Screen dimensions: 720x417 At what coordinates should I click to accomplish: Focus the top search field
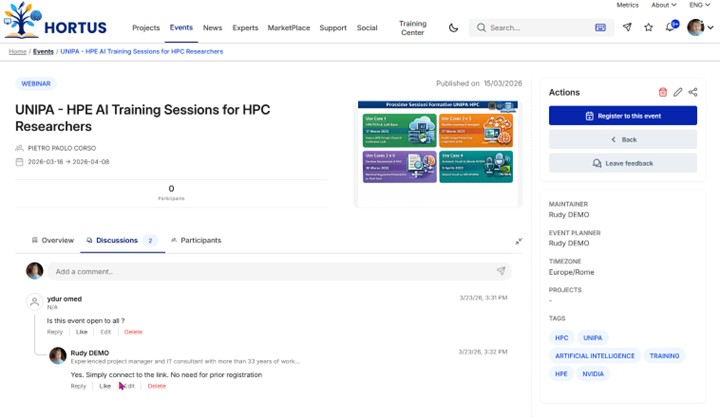pos(541,28)
